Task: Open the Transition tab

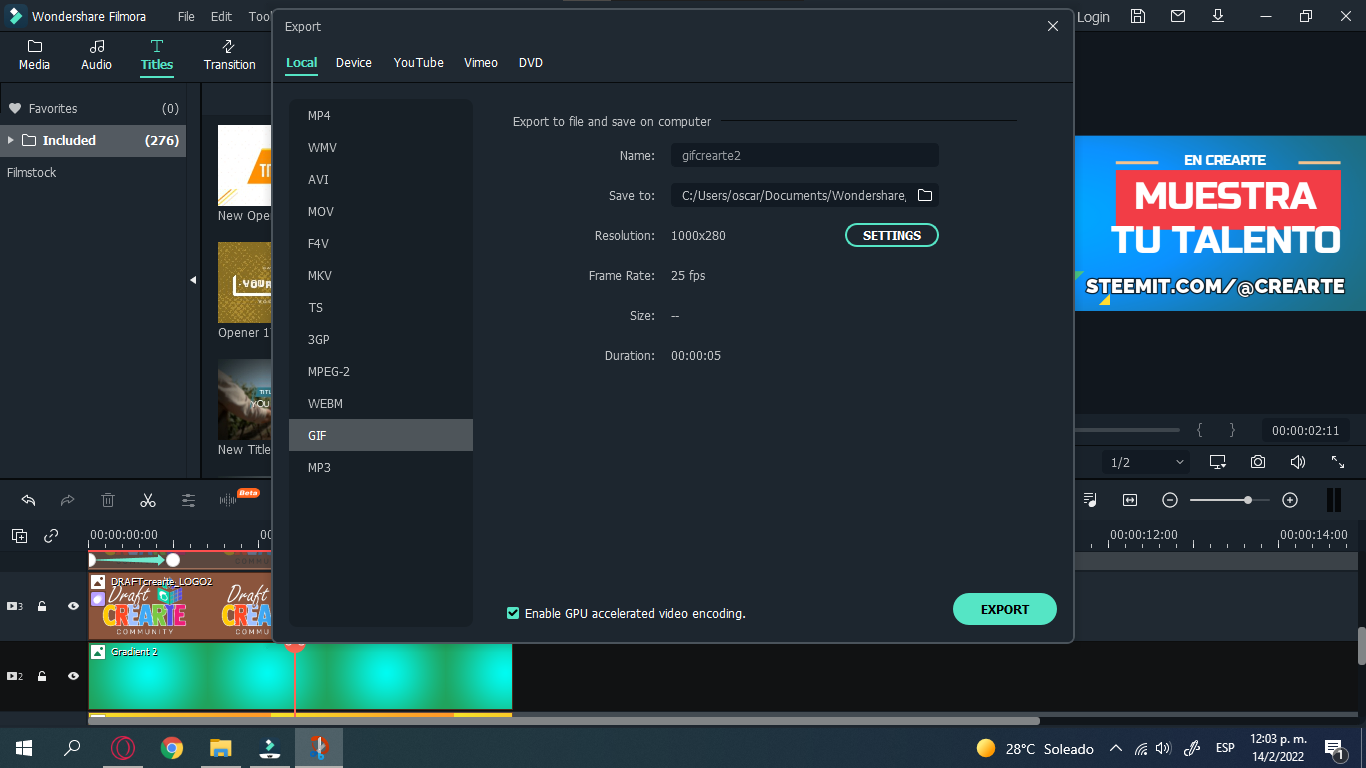Action: [x=229, y=55]
